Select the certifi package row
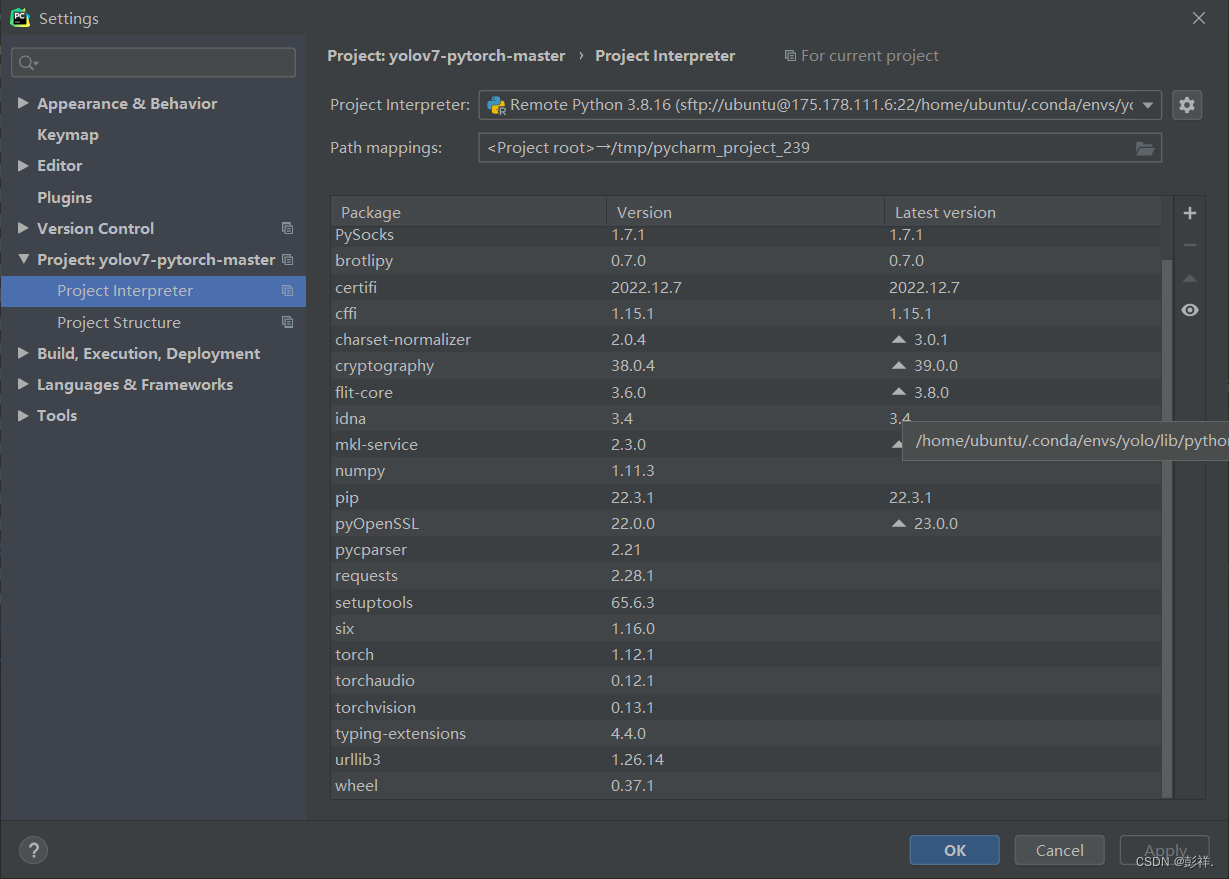1229x879 pixels. coord(746,287)
